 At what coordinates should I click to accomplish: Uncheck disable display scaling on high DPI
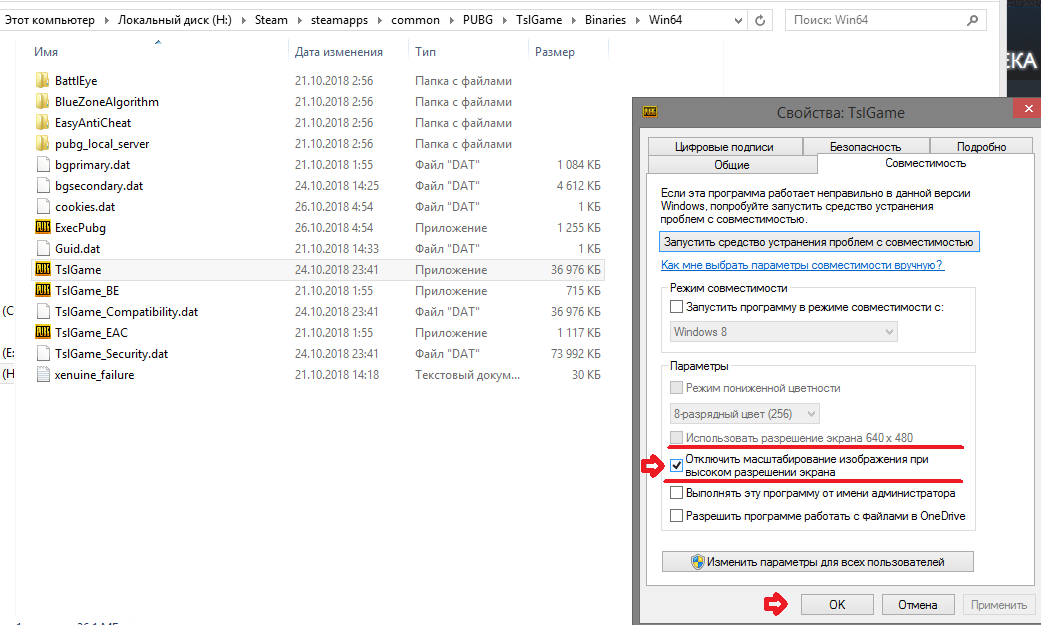(x=676, y=466)
